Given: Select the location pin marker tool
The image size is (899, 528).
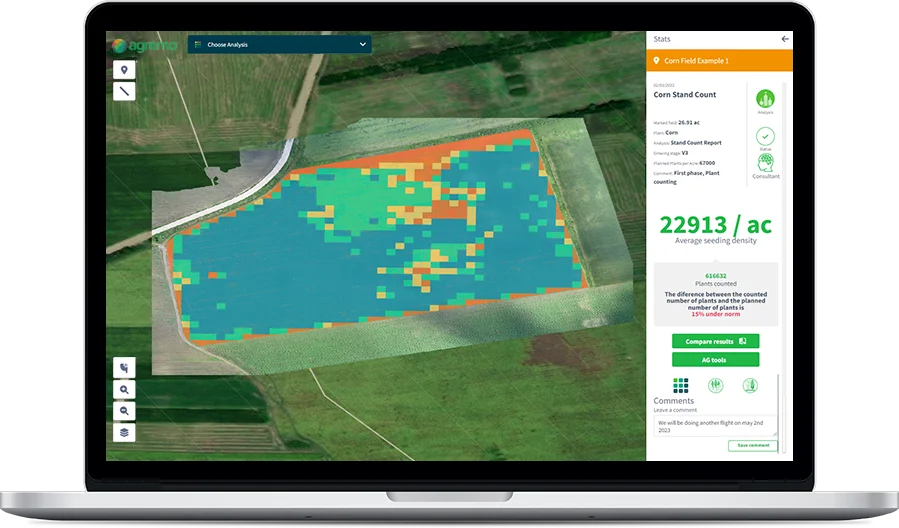Looking at the screenshot, I should pyautogui.click(x=124, y=70).
